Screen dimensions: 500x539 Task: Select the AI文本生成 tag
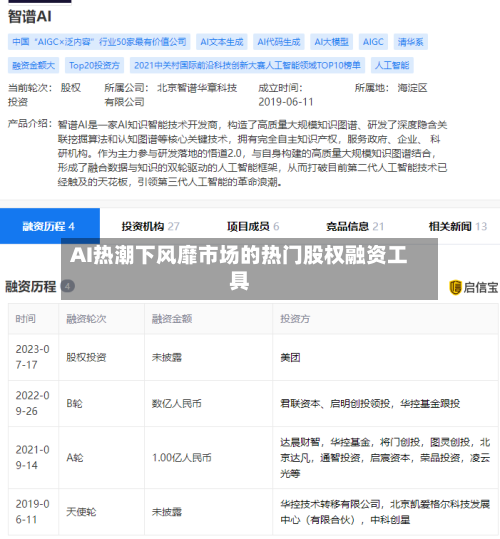click(222, 42)
